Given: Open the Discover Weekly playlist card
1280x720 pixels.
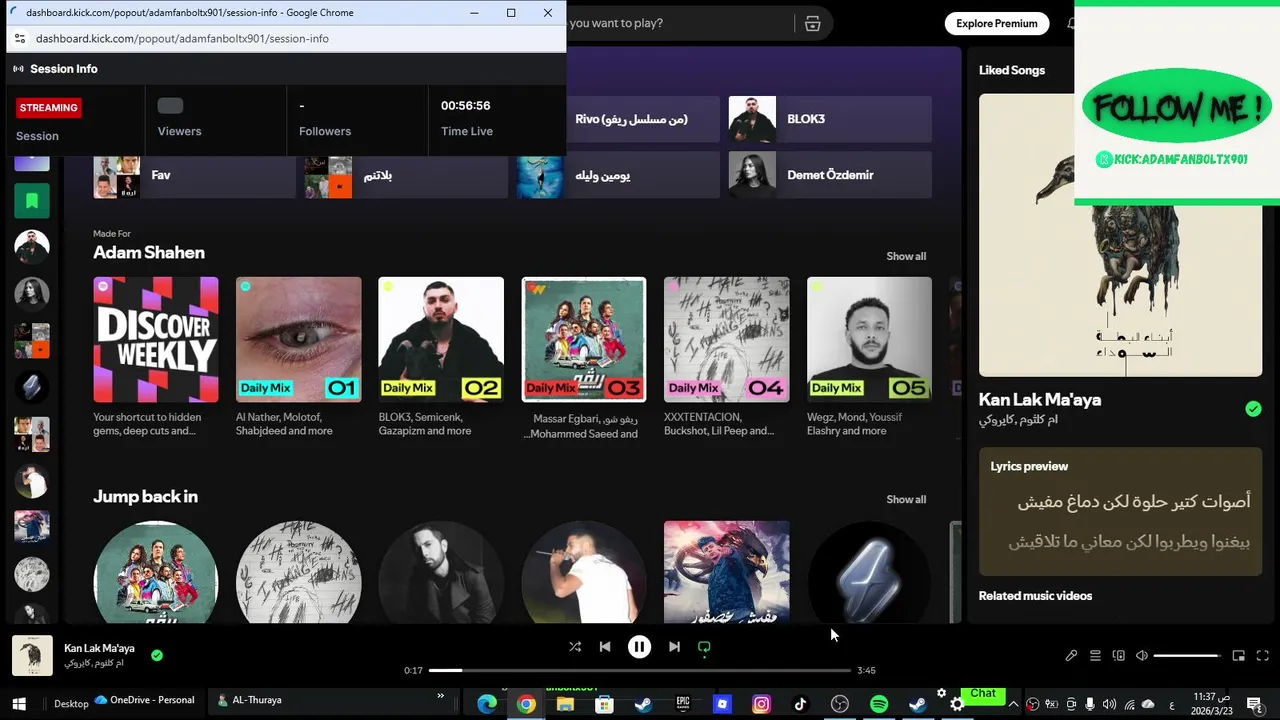Looking at the screenshot, I should pos(156,358).
